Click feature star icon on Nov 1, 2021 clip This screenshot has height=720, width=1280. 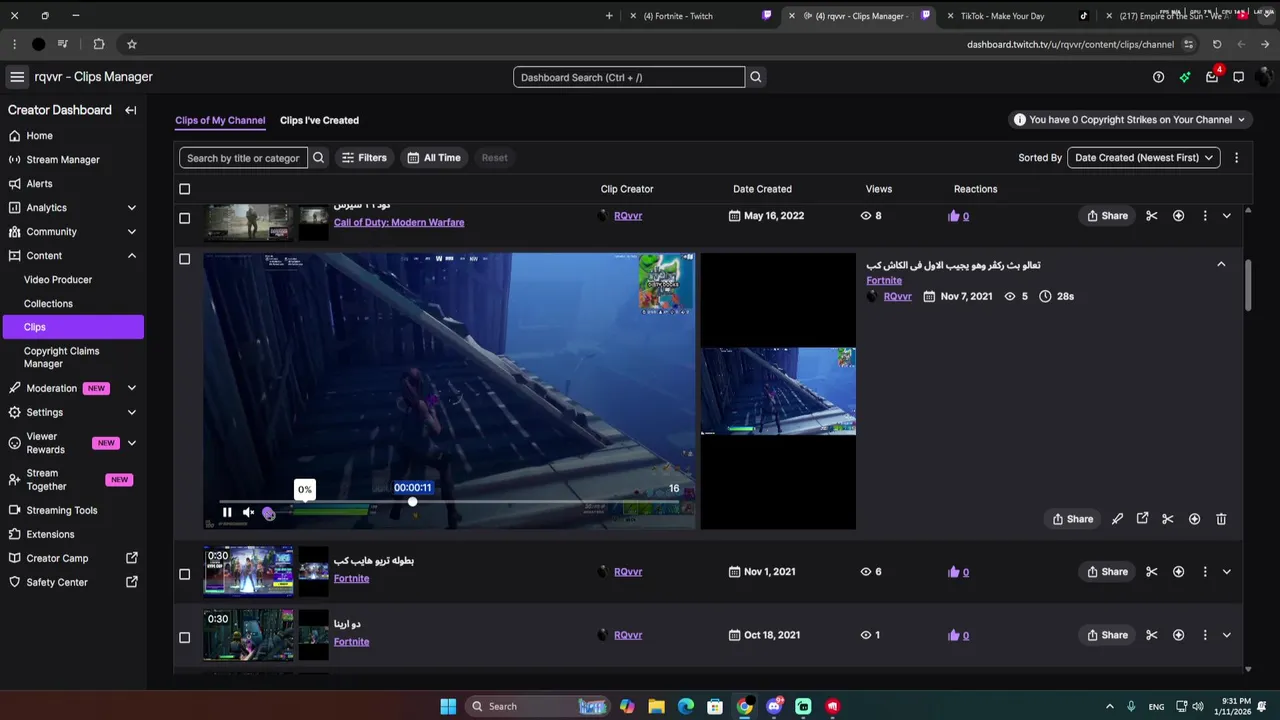(1178, 572)
